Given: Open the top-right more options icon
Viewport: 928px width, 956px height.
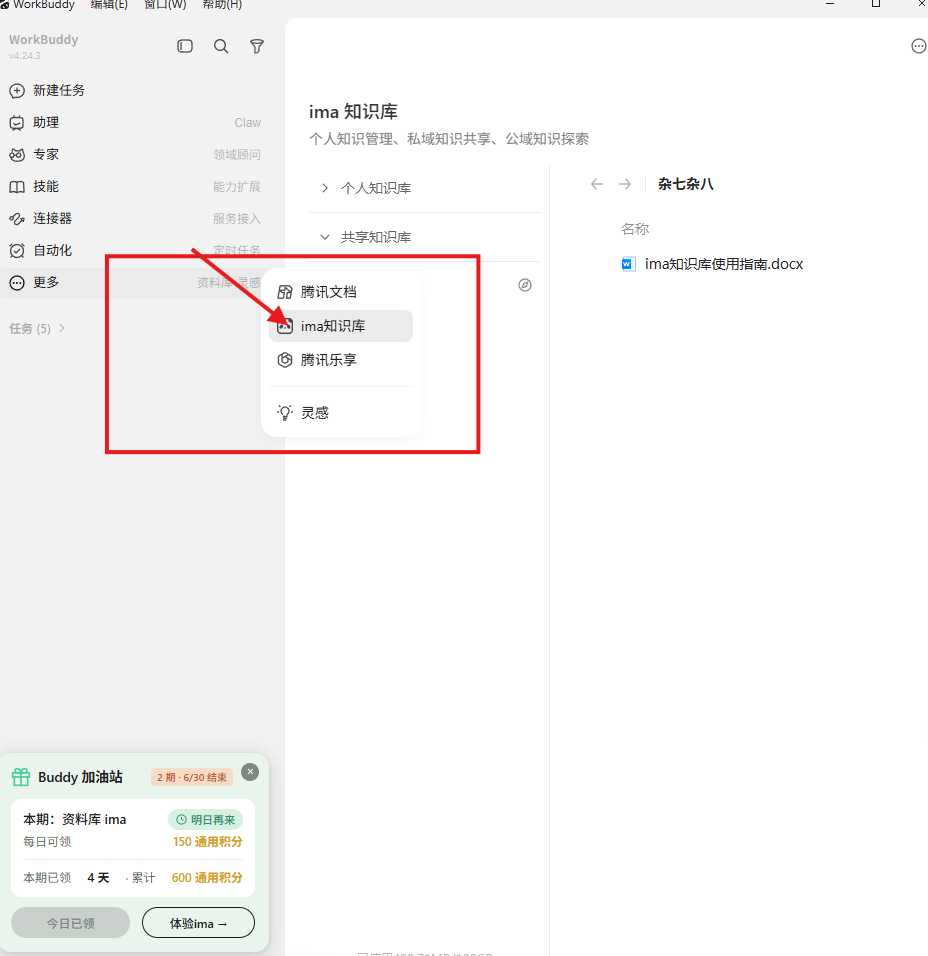Looking at the screenshot, I should coord(918,46).
